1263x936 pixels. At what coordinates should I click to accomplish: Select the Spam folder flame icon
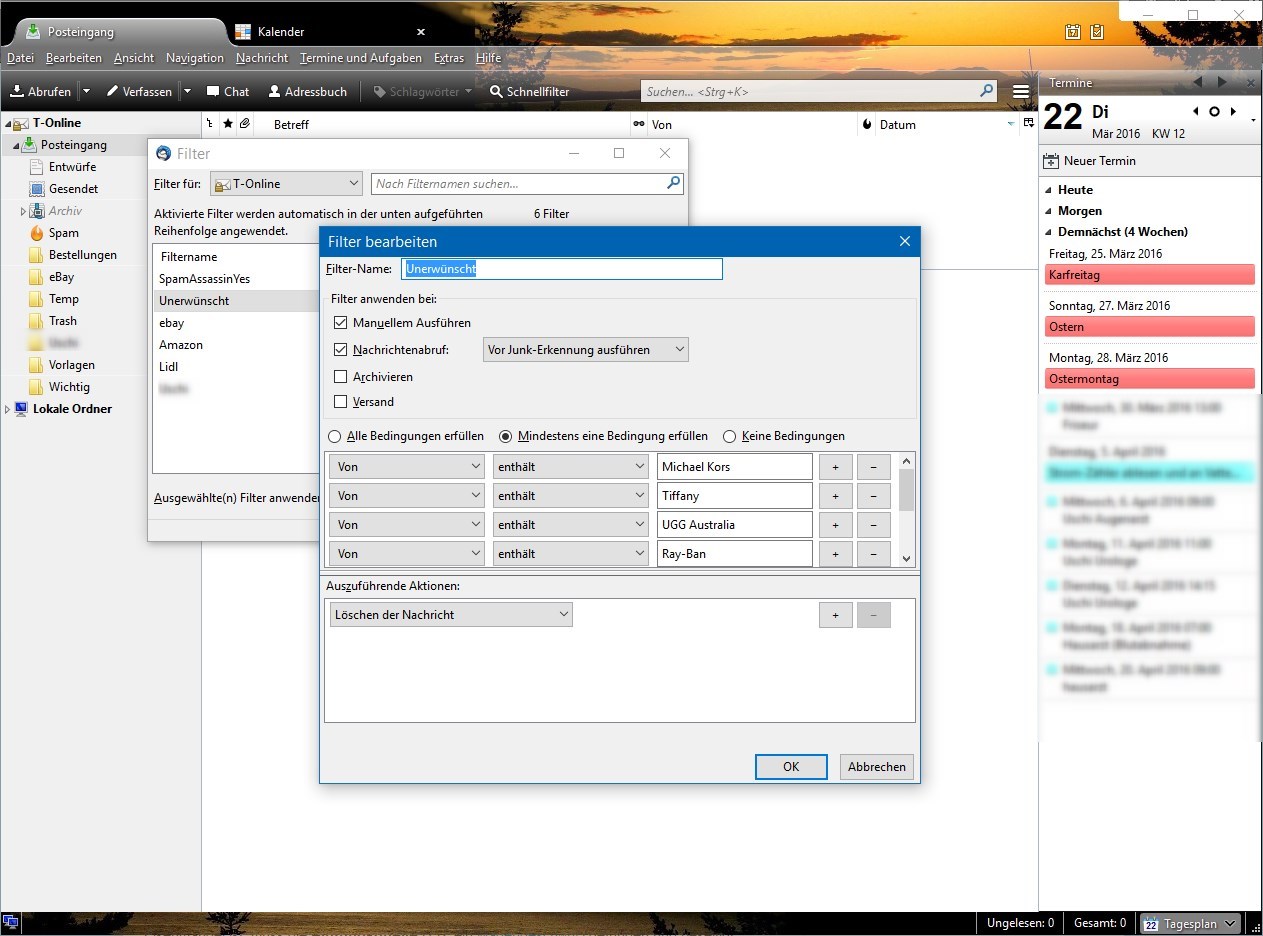point(36,233)
